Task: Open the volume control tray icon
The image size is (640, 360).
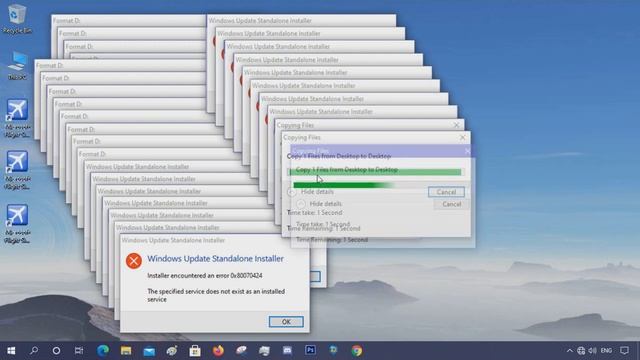Action: (x=593, y=351)
